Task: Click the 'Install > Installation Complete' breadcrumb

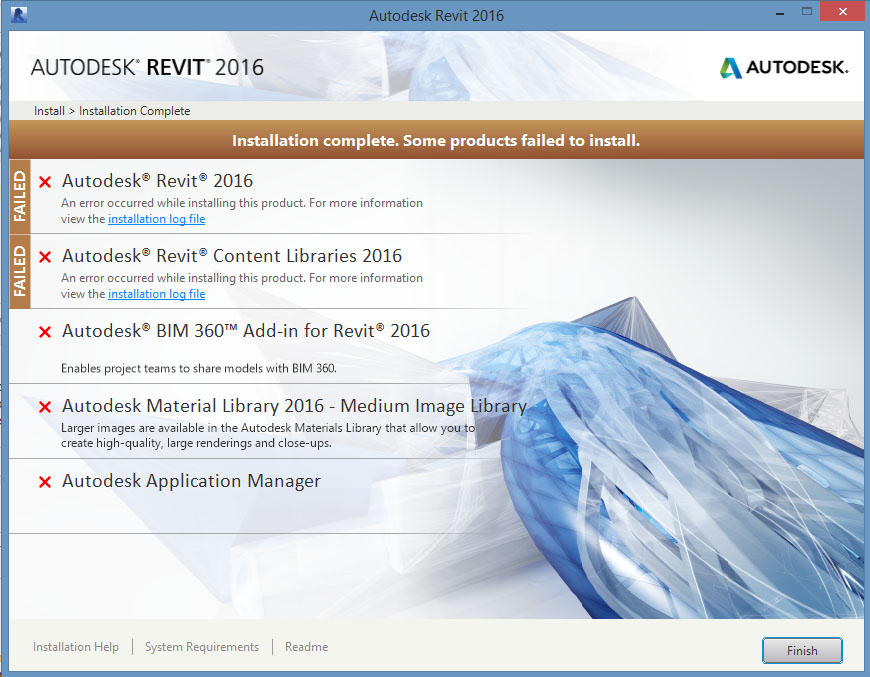Action: point(112,111)
